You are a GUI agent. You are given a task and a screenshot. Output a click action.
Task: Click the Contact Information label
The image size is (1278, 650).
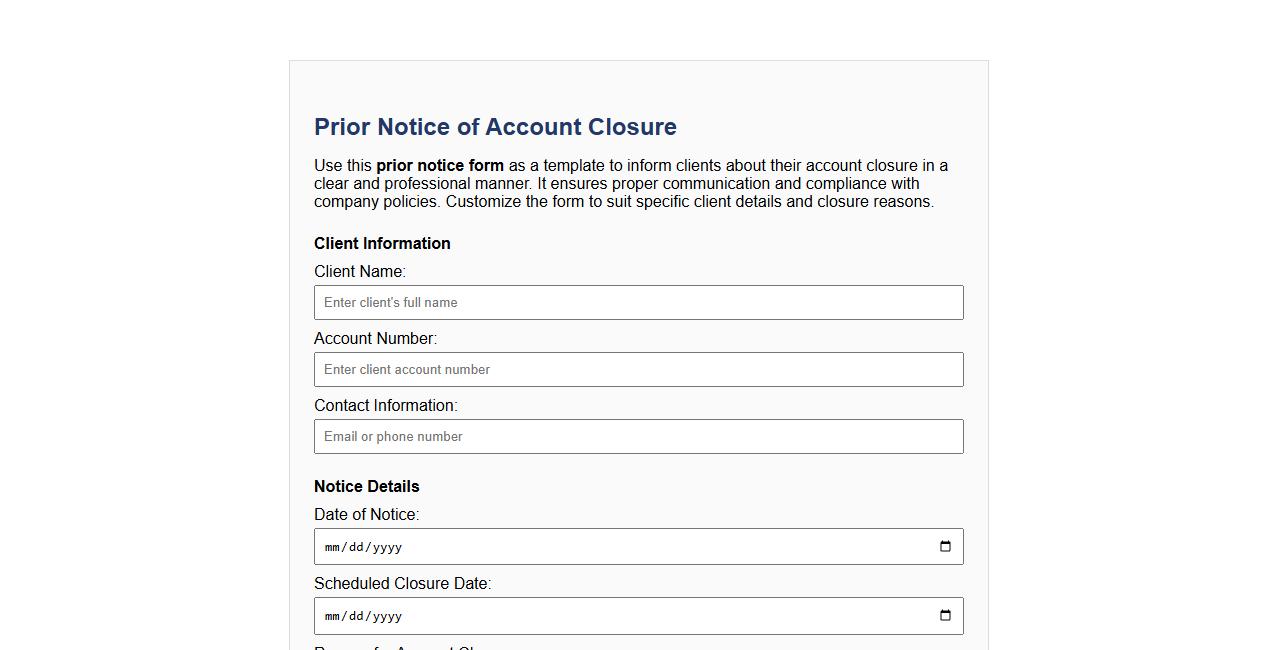coord(385,405)
